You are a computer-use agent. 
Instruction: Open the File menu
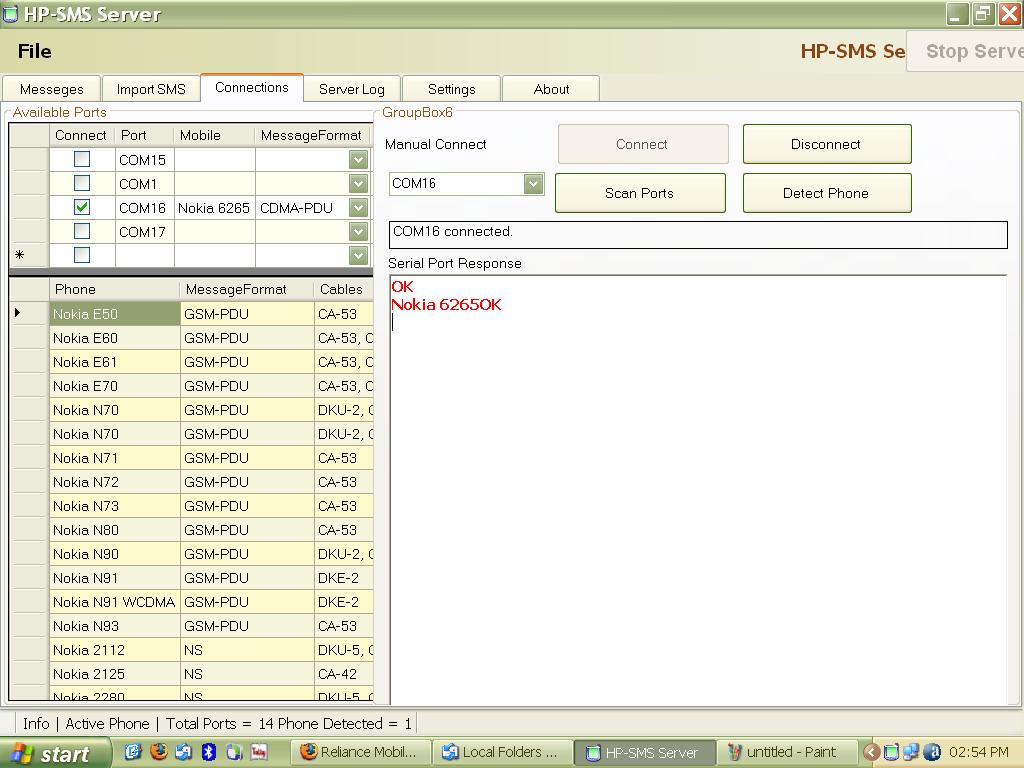(34, 51)
